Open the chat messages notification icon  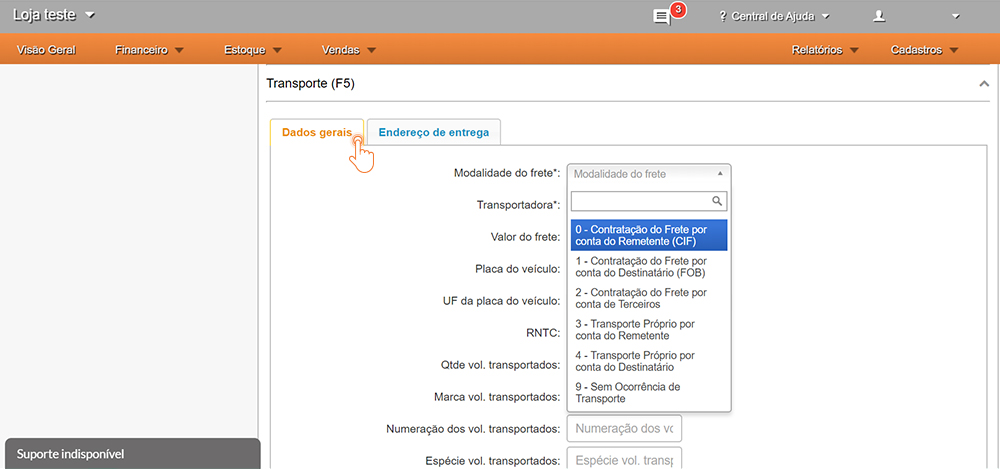pyautogui.click(x=662, y=17)
